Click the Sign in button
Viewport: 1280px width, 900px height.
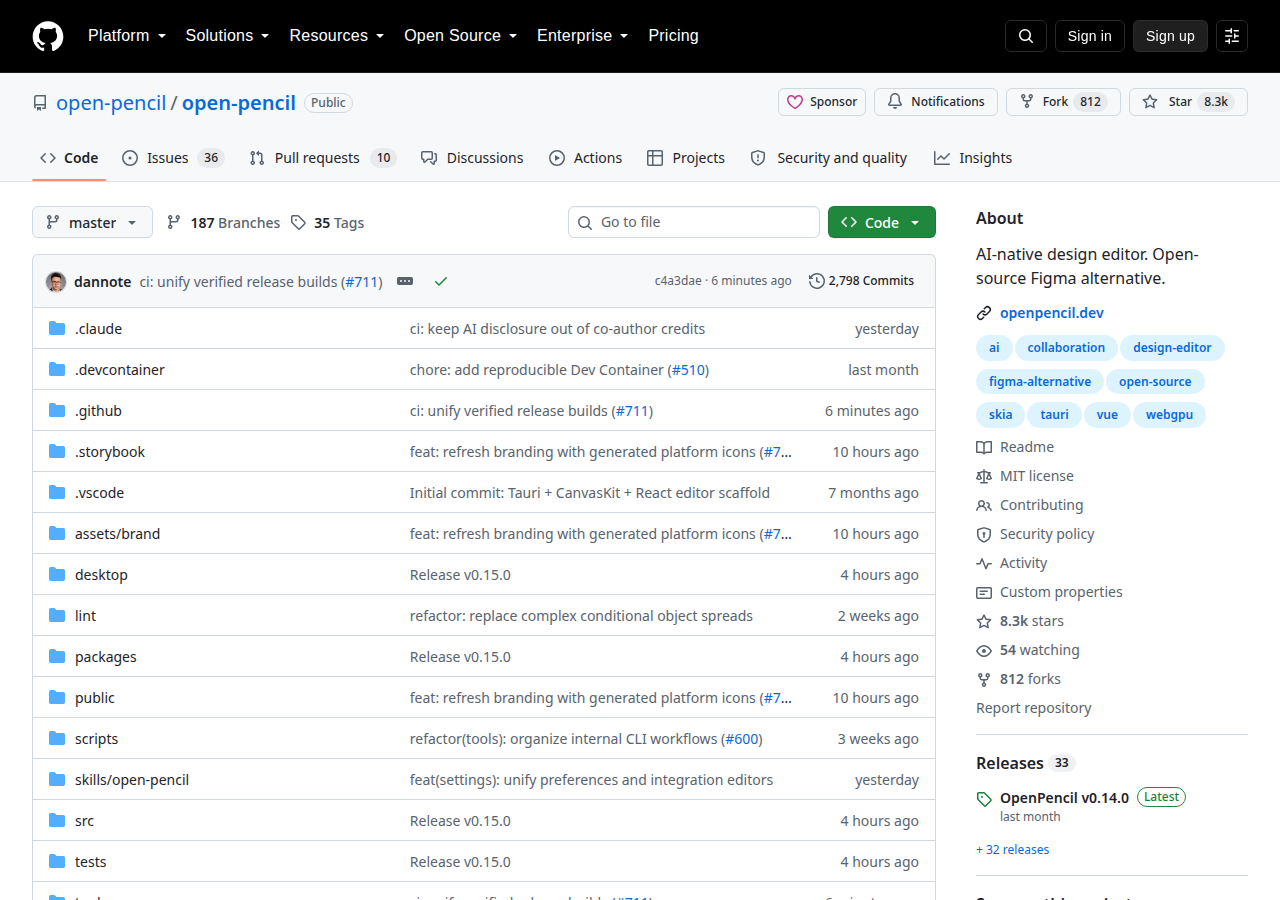(1090, 36)
